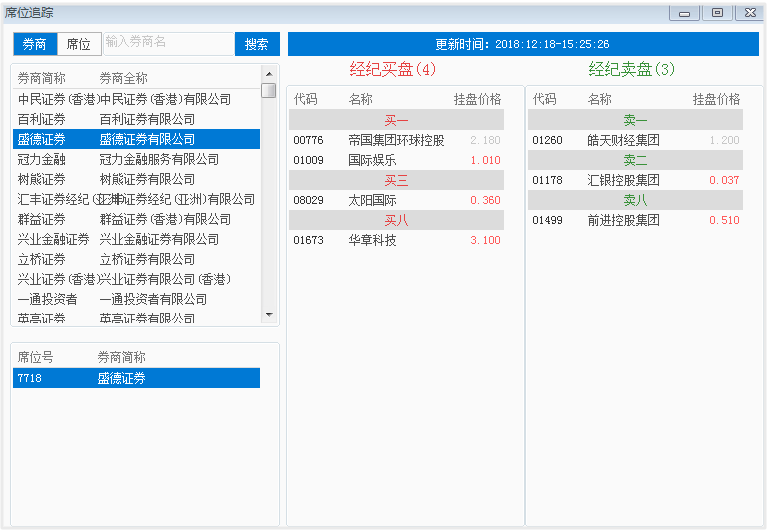This screenshot has height=532, width=767.
Task: Select seat number 7718 row
Action: [x=135, y=378]
